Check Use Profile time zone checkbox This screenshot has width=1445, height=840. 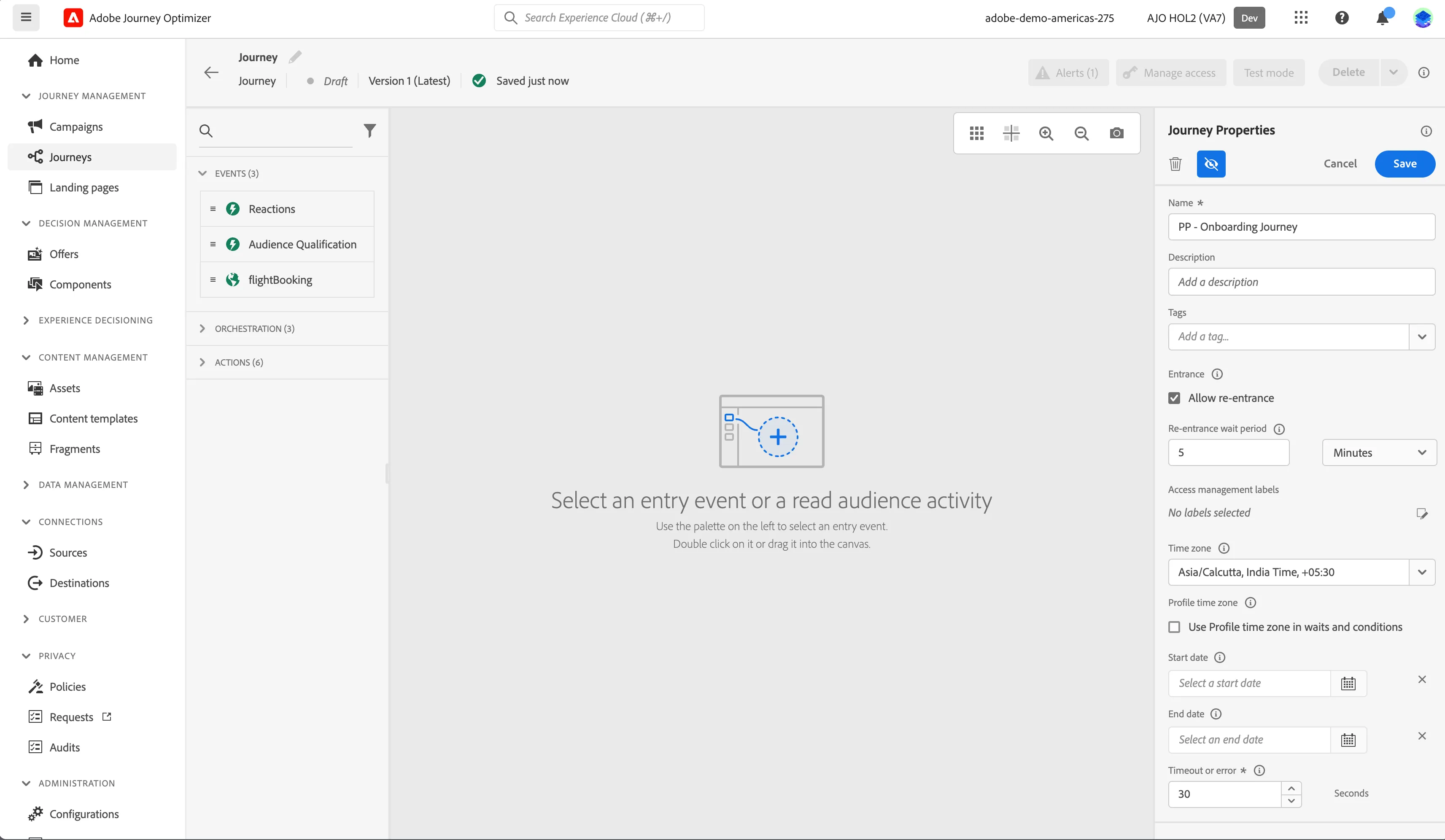[1174, 627]
